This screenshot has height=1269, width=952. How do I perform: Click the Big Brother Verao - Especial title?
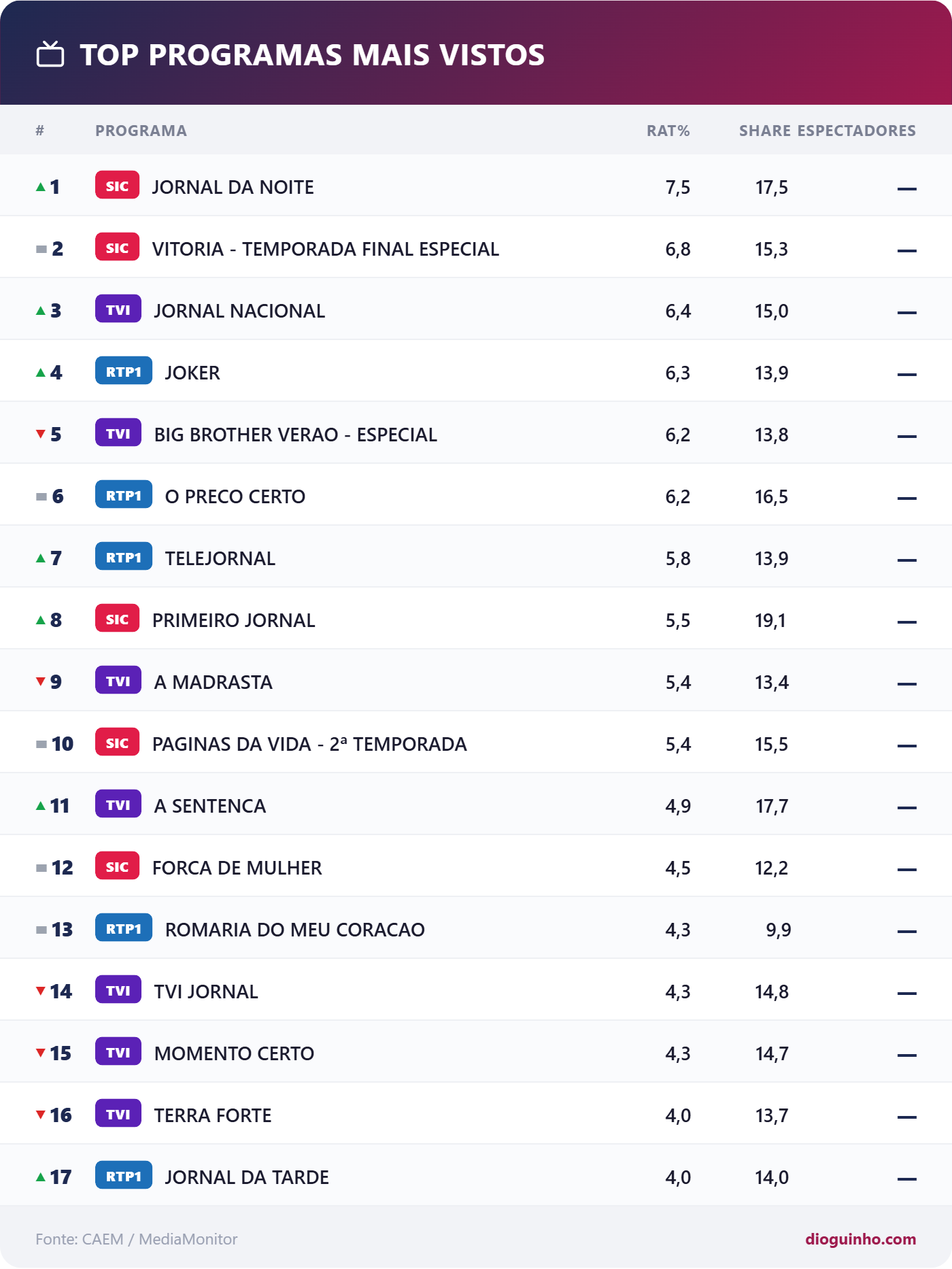point(296,435)
